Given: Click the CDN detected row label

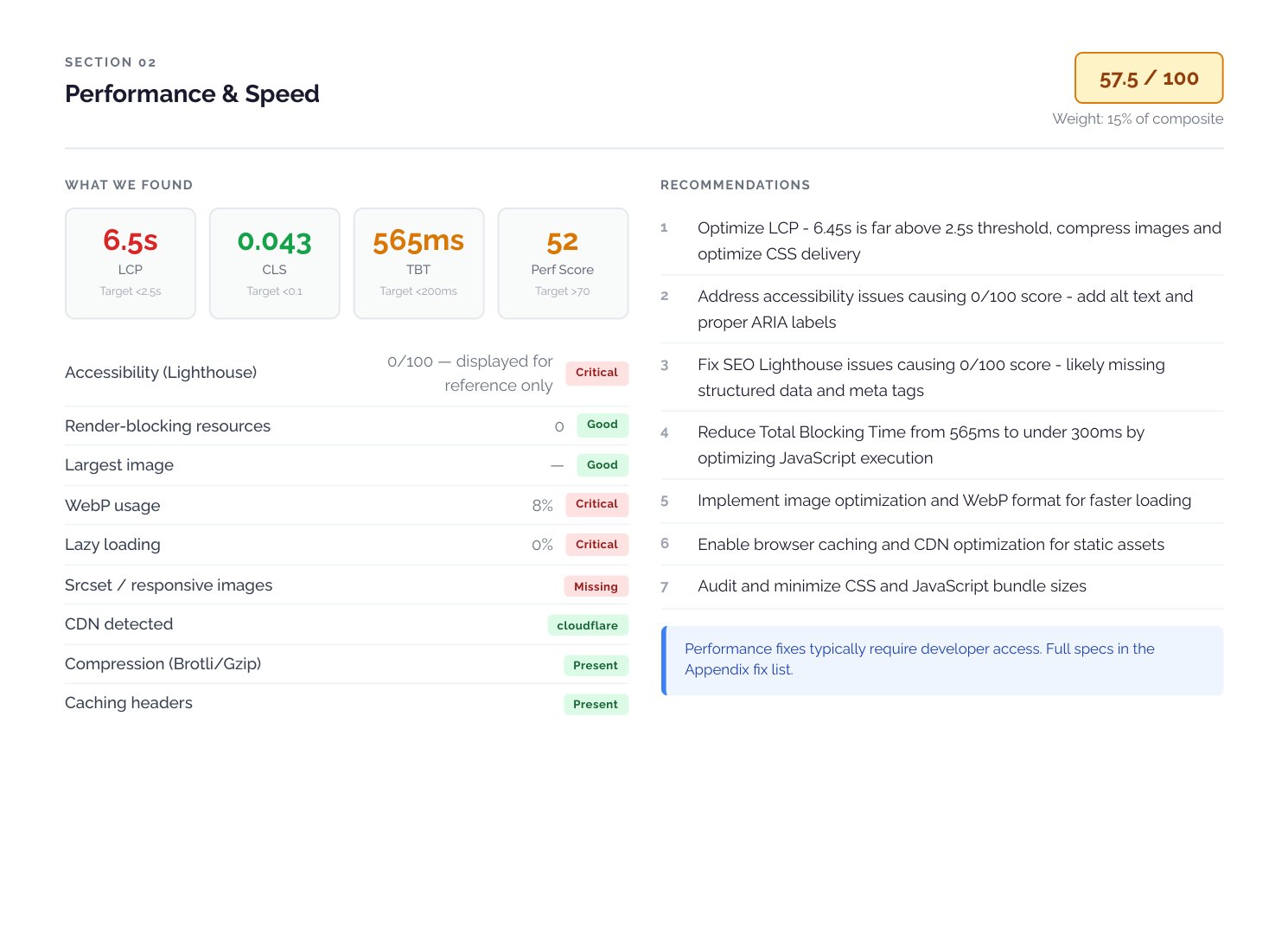Looking at the screenshot, I should 119,624.
